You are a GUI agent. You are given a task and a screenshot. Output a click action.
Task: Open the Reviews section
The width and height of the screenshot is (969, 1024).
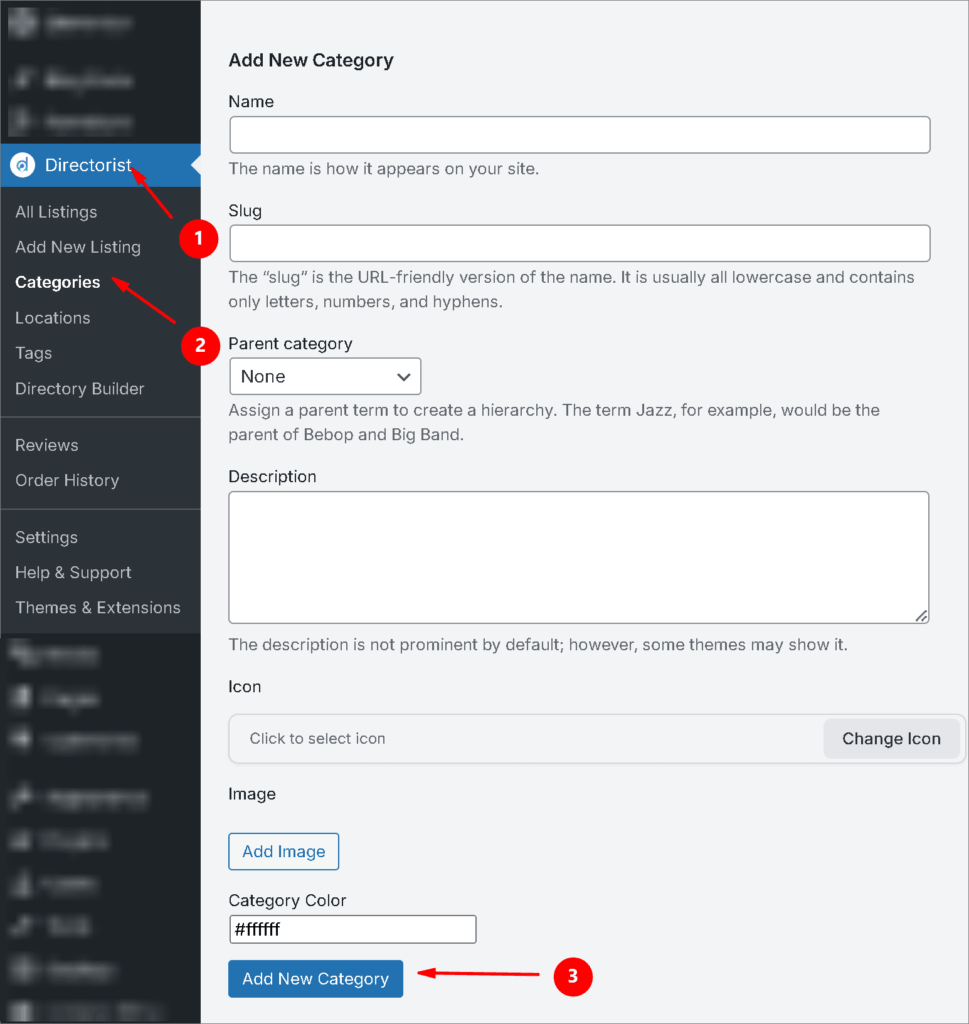(47, 445)
